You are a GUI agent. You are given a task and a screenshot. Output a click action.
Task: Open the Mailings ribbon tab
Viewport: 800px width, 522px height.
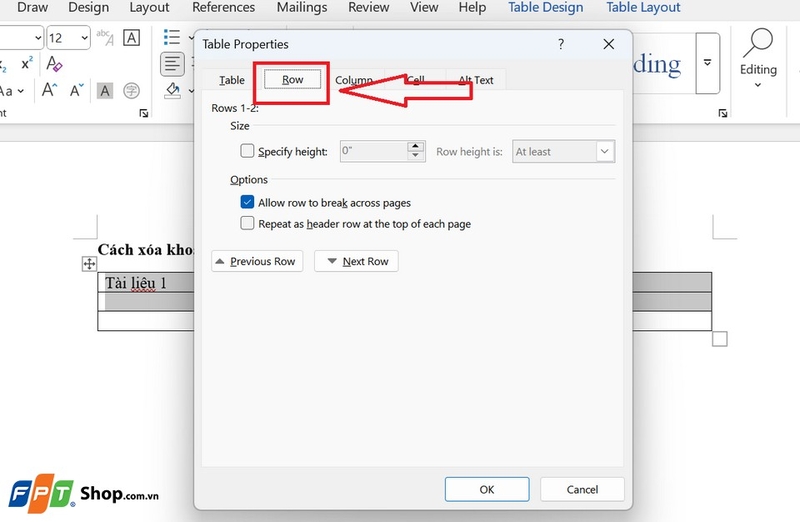(302, 7)
